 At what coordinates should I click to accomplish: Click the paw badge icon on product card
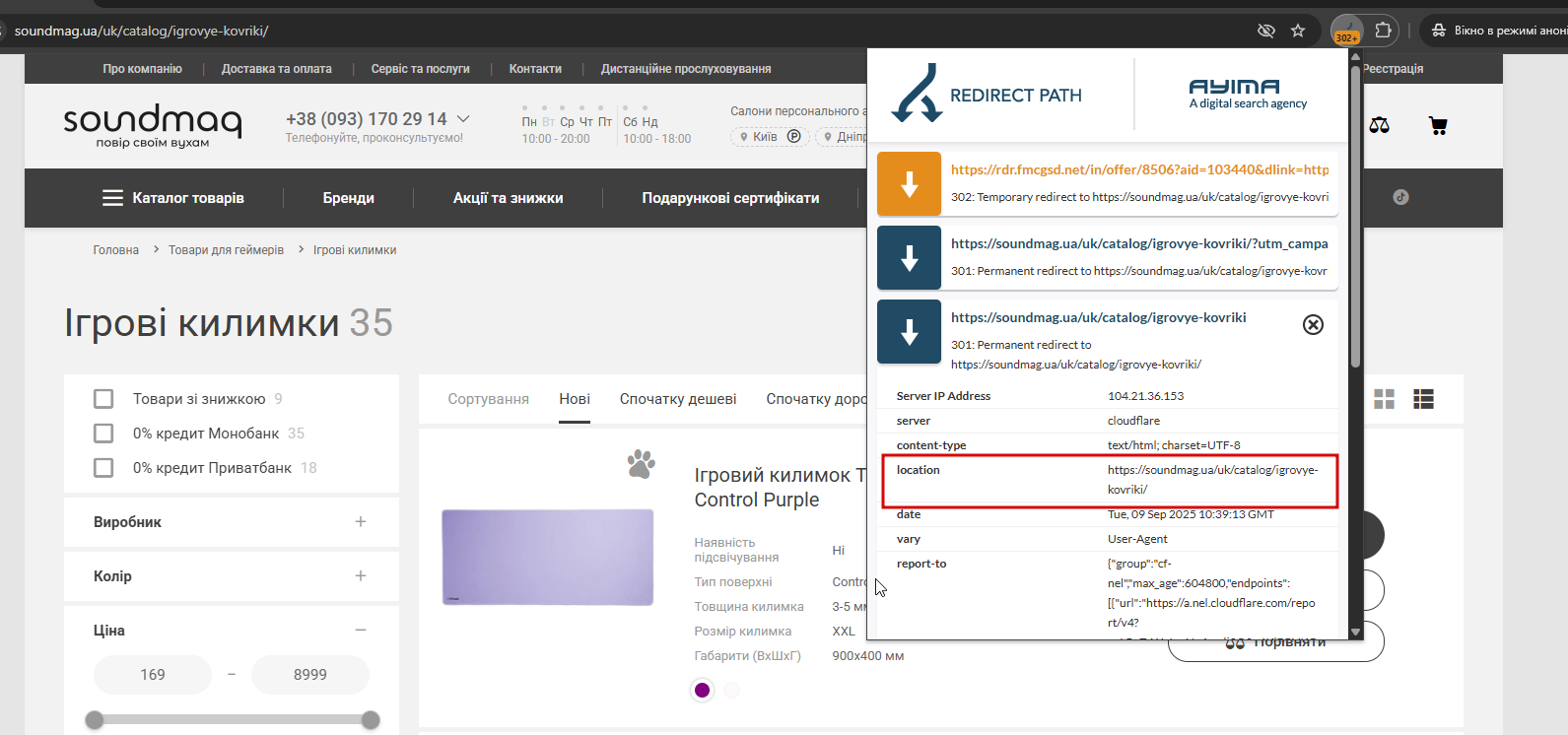pyautogui.click(x=641, y=464)
